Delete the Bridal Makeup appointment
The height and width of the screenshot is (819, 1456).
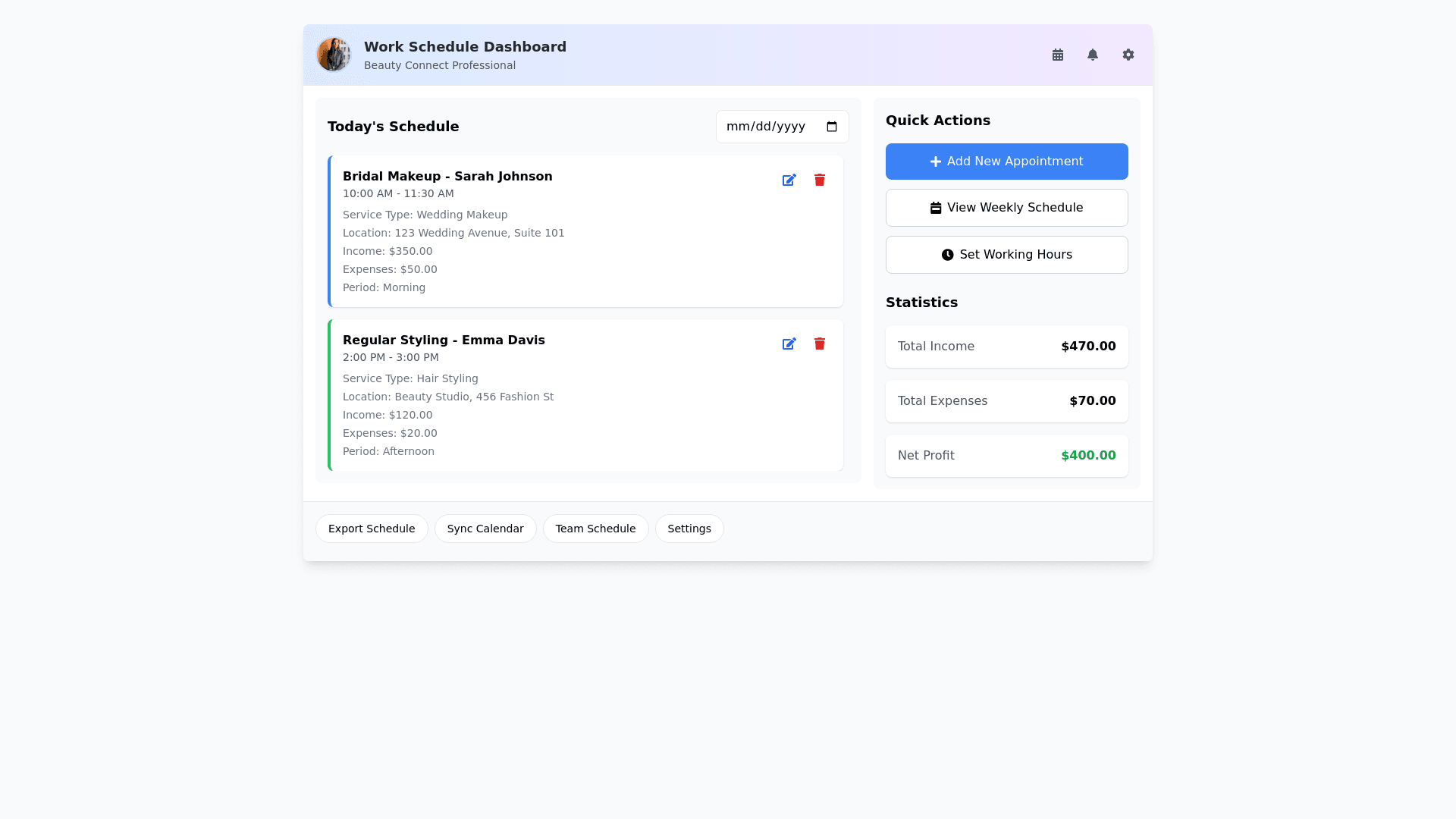tap(820, 180)
